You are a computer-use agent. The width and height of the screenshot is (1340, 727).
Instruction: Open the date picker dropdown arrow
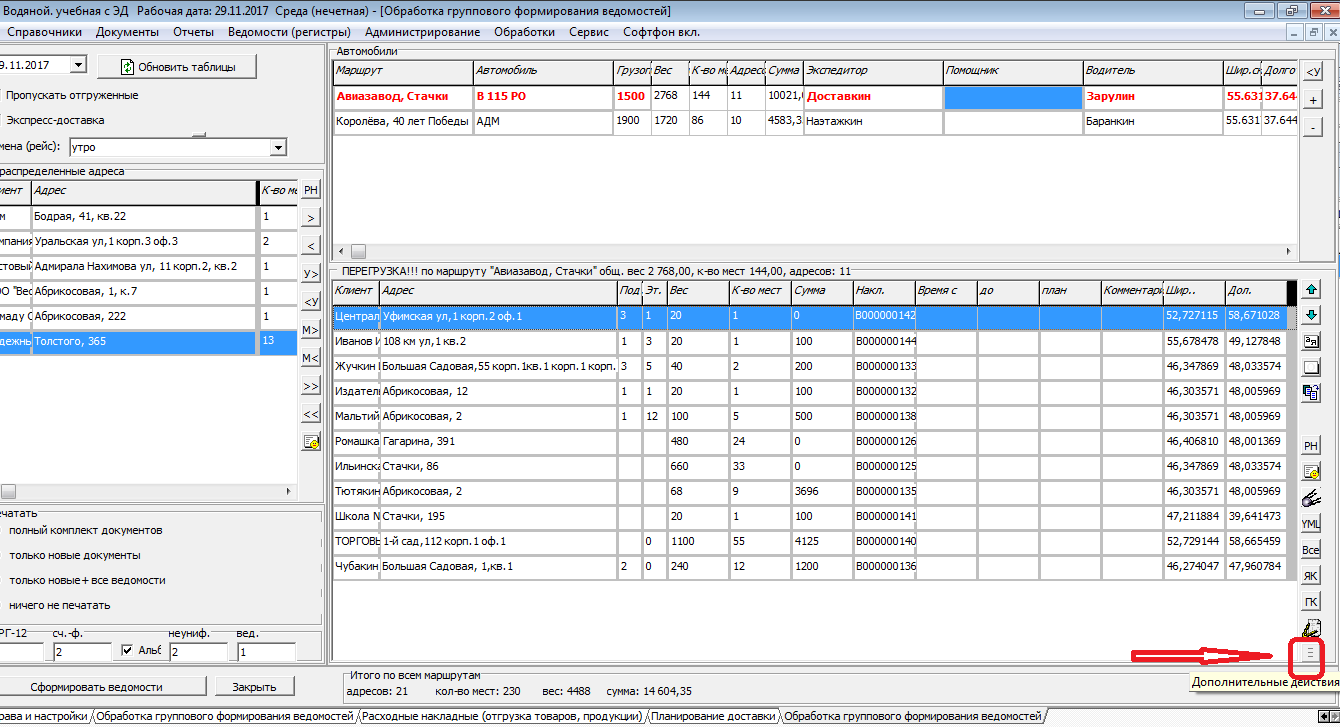(78, 65)
